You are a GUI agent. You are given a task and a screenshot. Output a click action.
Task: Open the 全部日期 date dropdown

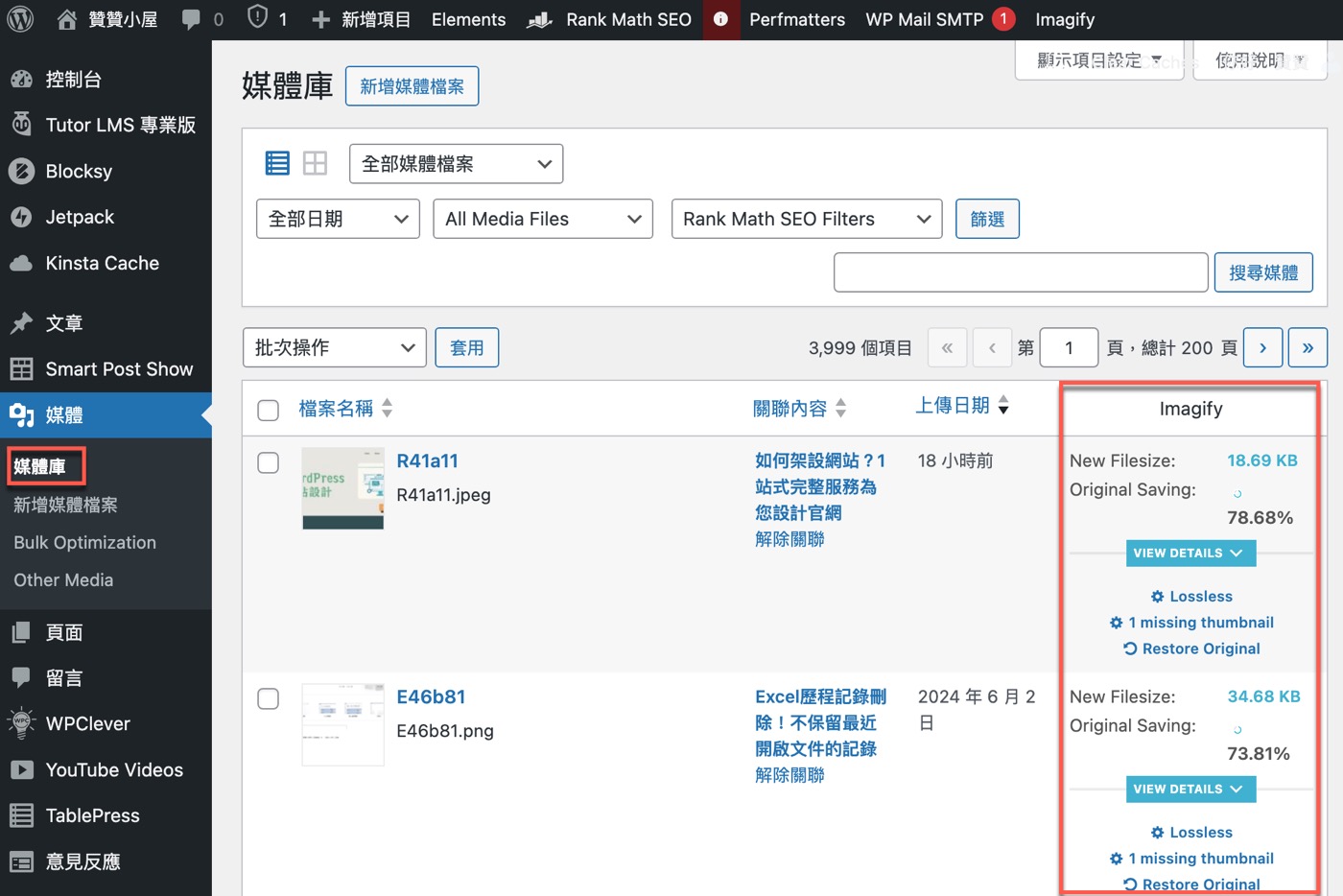pos(338,219)
